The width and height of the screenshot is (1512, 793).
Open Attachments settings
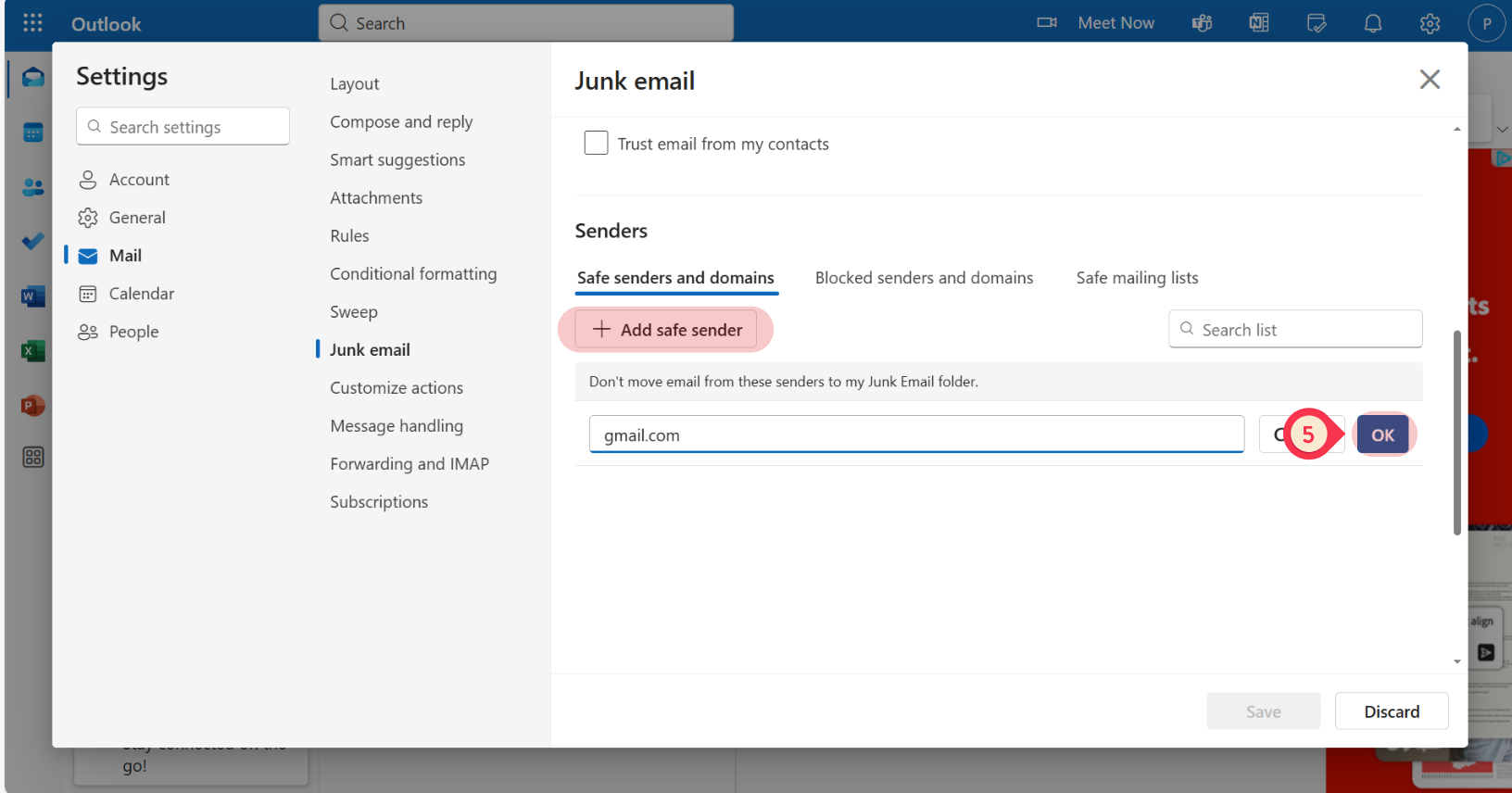376,197
